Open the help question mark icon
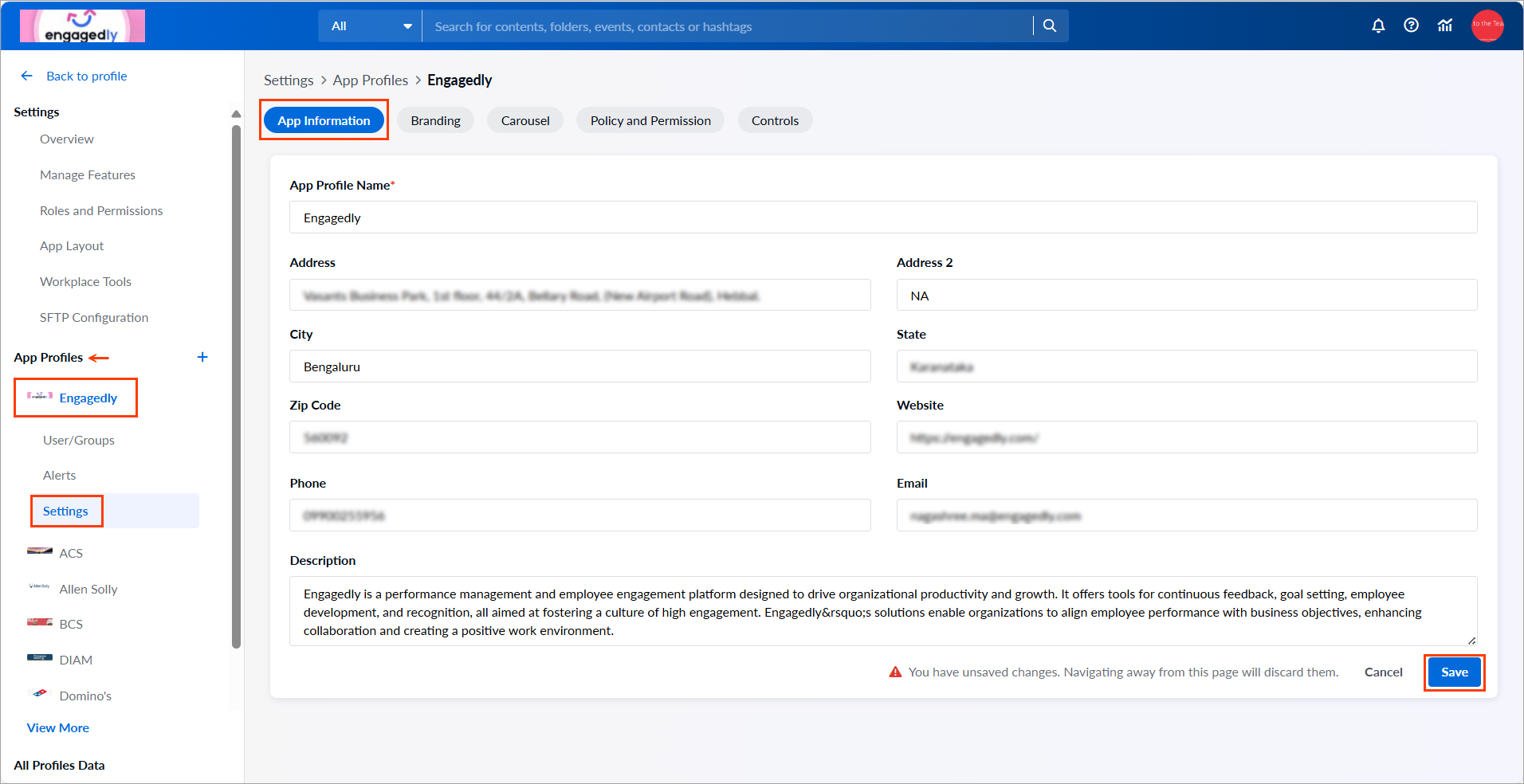Viewport: 1524px width, 784px height. pos(1412,25)
